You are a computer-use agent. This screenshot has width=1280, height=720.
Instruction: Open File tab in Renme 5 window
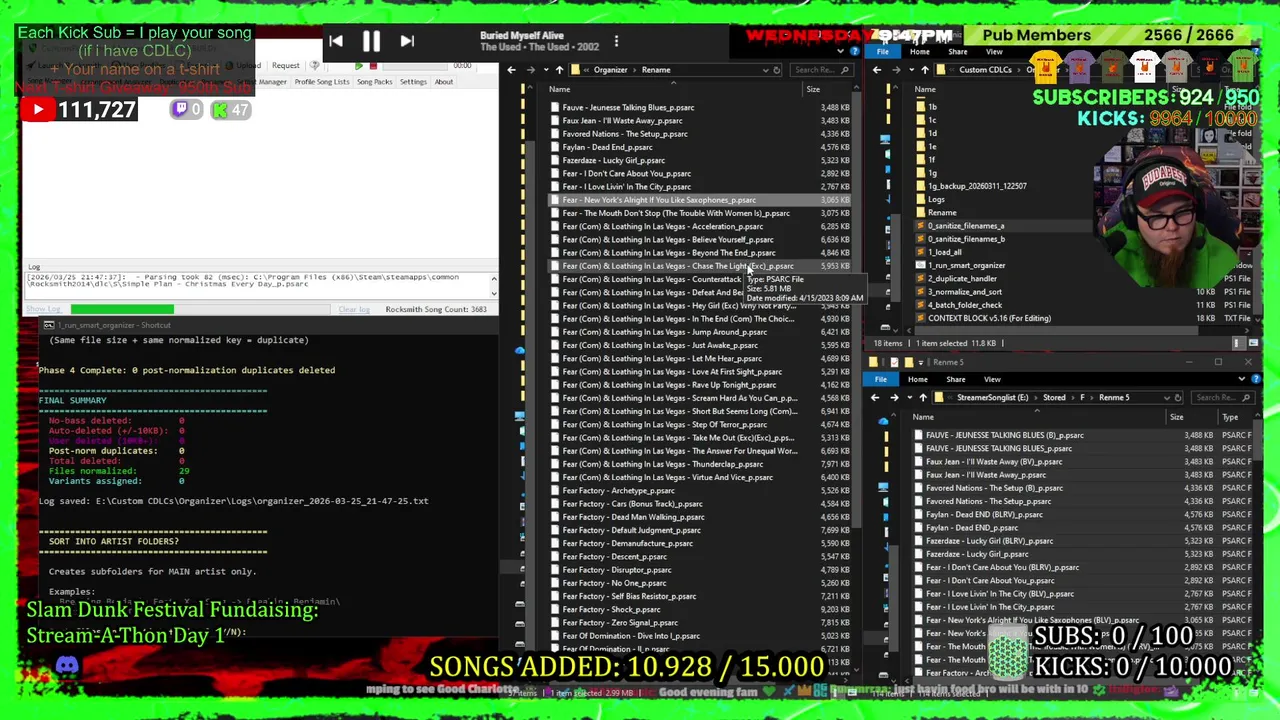click(x=881, y=379)
